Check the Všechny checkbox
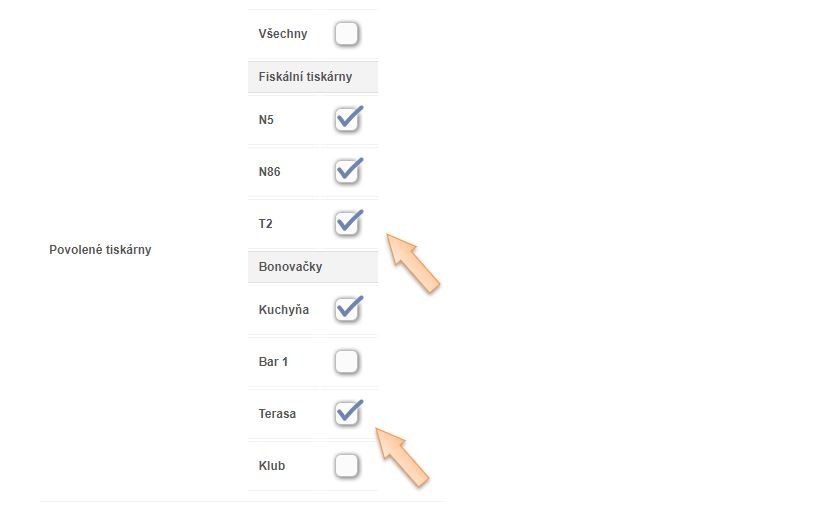 pyautogui.click(x=346, y=34)
